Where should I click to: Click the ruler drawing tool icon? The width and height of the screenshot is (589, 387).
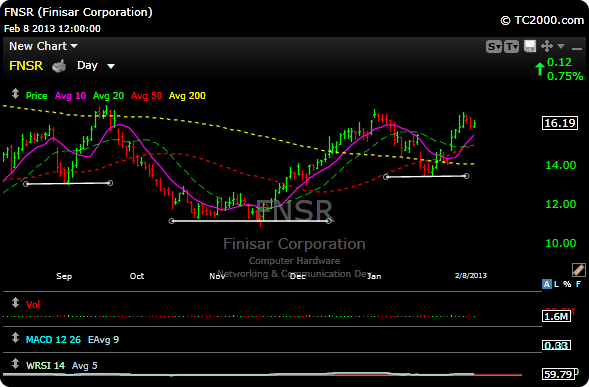point(578,269)
